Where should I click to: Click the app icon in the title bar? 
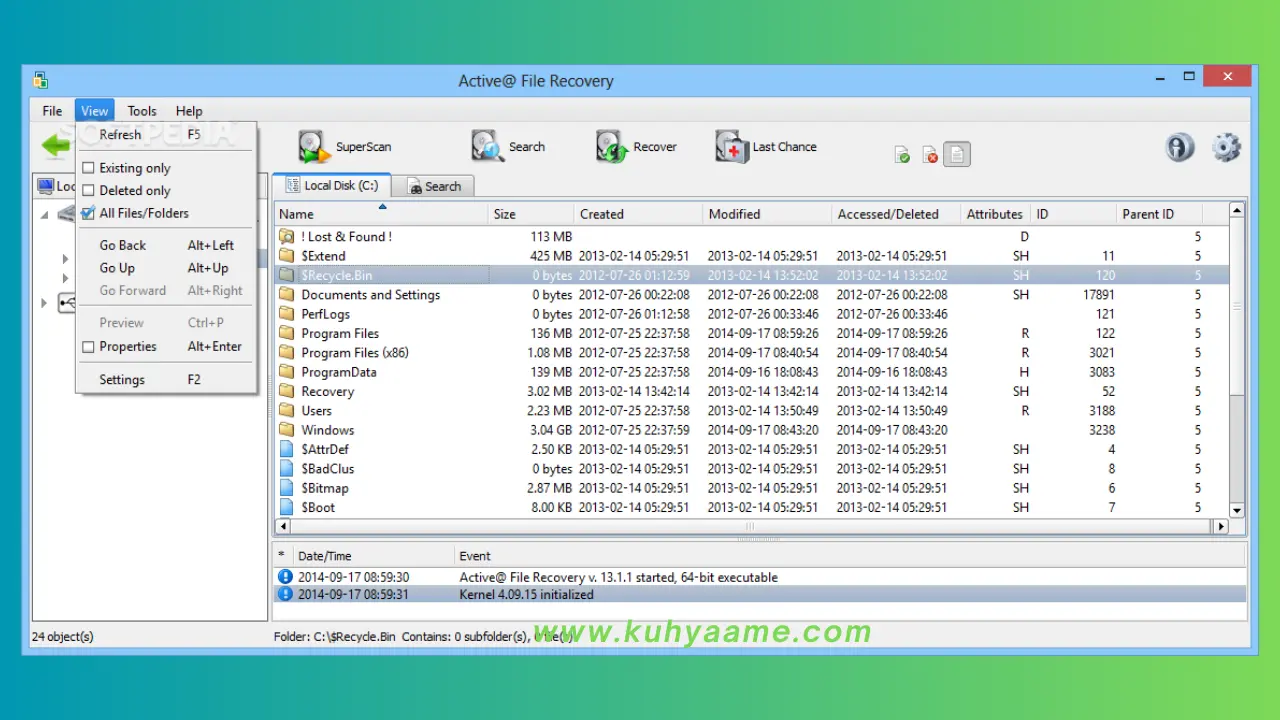tap(41, 80)
